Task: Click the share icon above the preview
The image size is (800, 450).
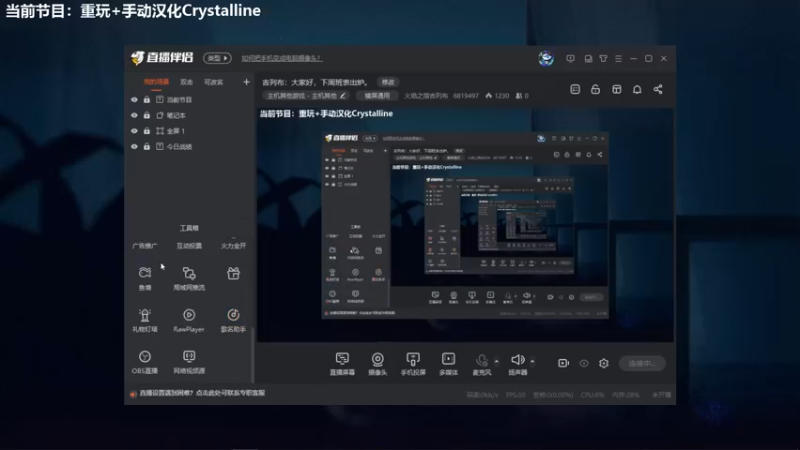Action: click(658, 89)
